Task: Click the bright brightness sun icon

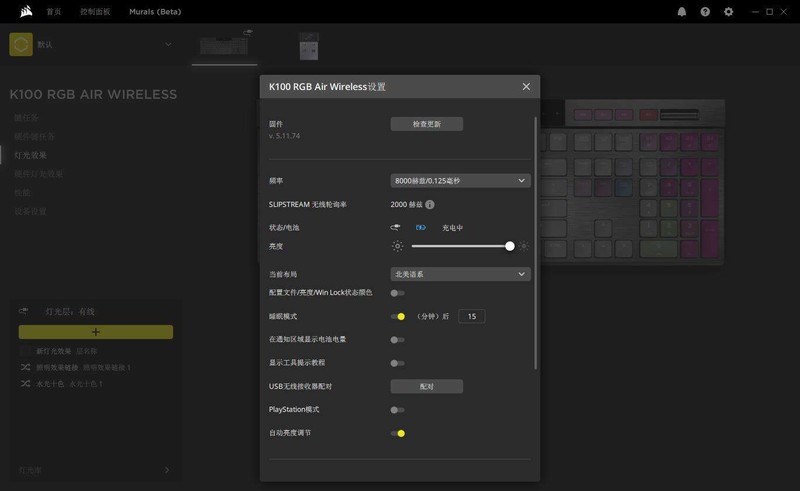Action: [524, 247]
